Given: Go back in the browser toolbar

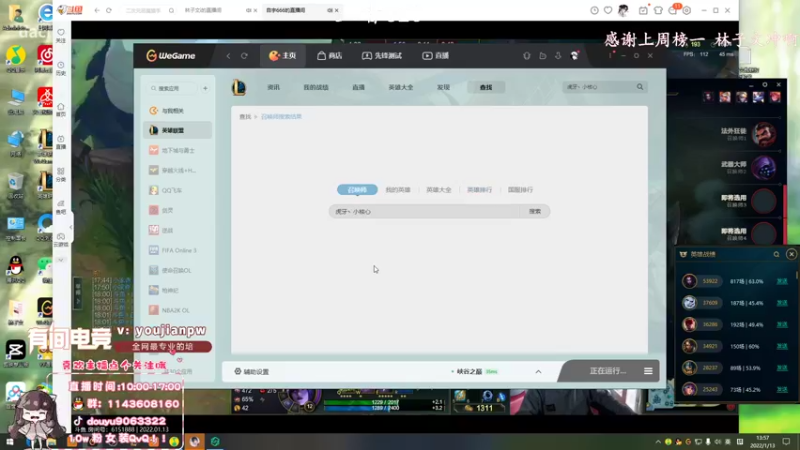Looking at the screenshot, I should point(96,10).
